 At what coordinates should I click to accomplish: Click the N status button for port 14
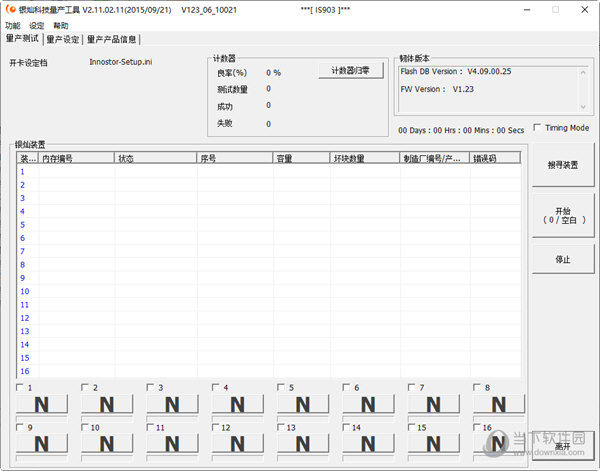tap(368, 444)
